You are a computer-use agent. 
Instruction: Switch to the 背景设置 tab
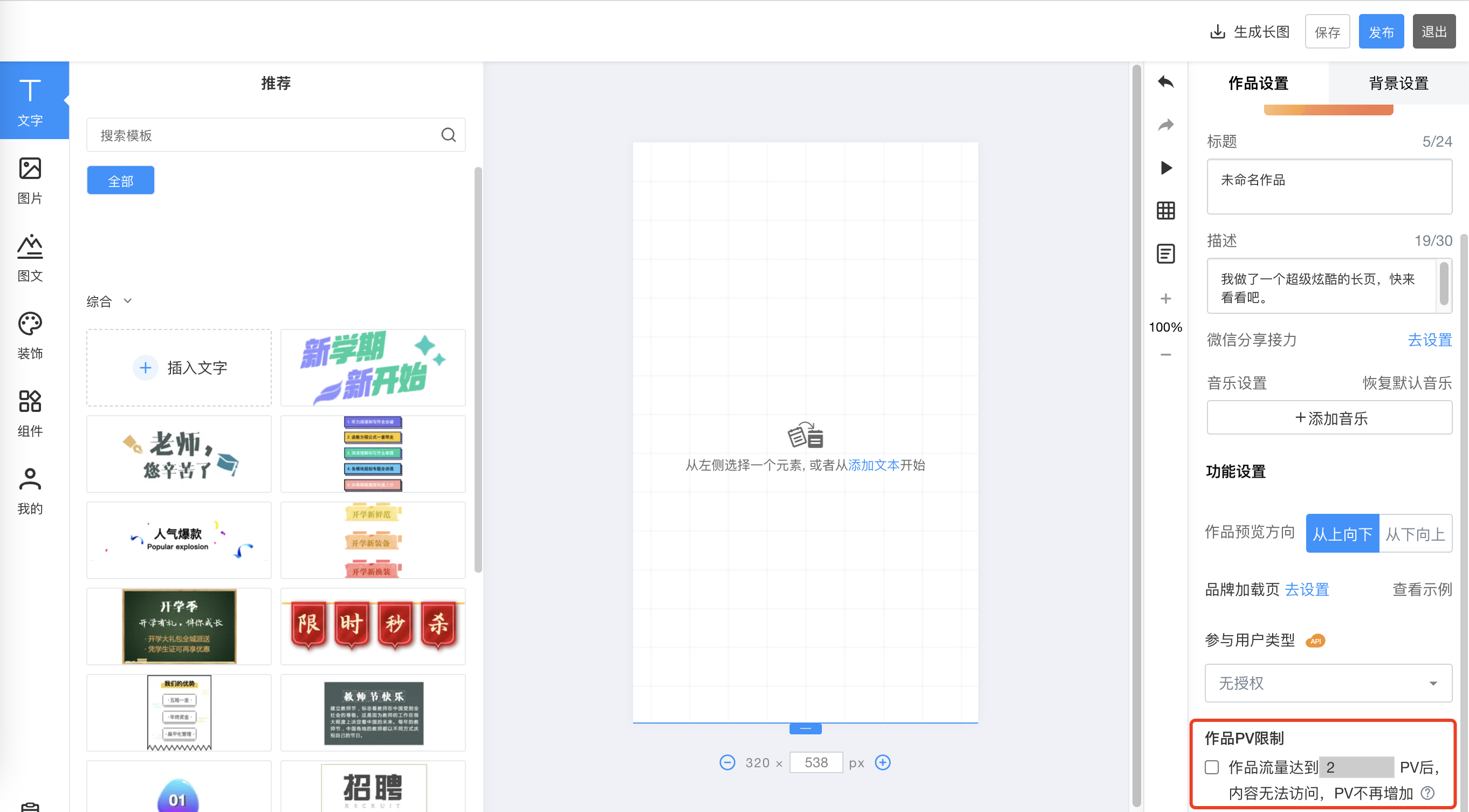(x=1398, y=83)
